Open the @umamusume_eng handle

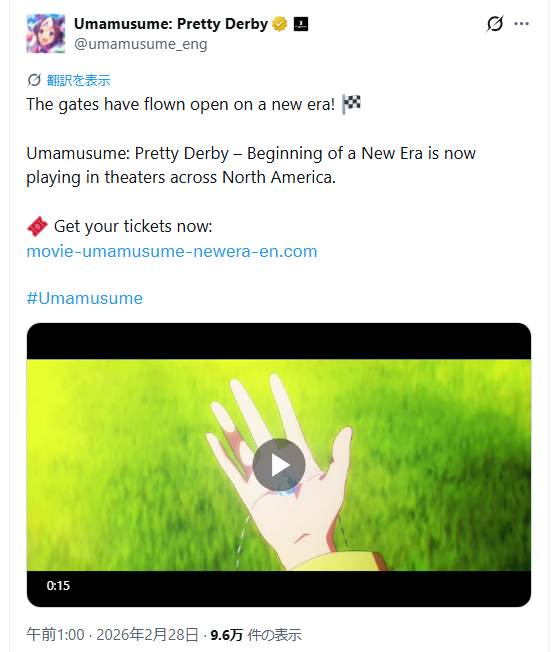coord(141,44)
